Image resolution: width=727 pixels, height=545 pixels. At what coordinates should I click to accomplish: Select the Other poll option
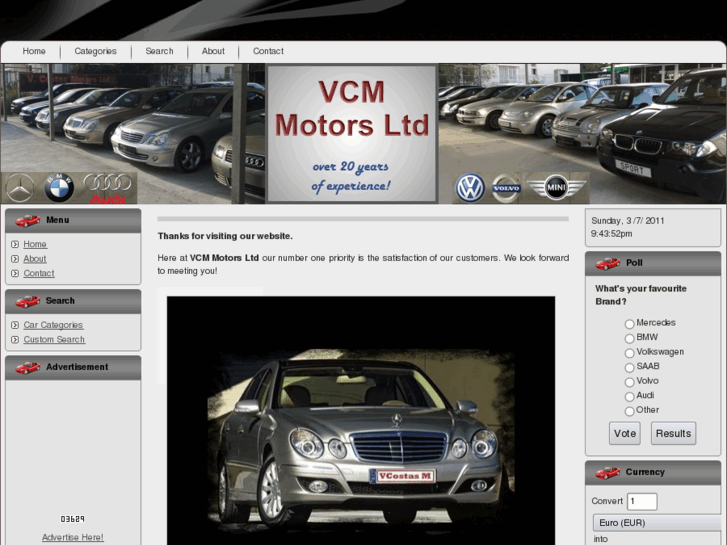tap(629, 411)
